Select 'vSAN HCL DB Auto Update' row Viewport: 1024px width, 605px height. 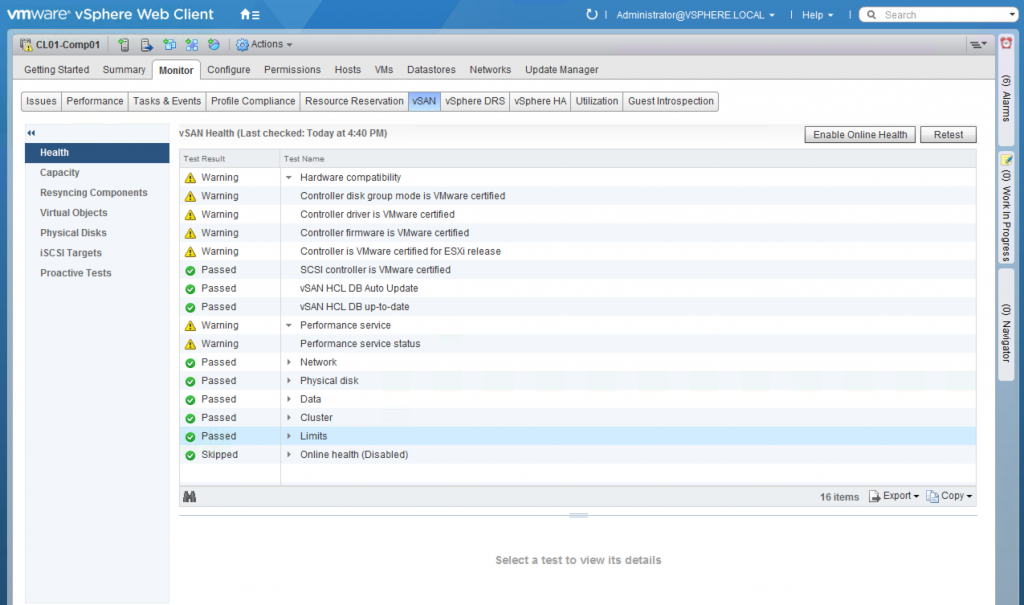coord(577,288)
